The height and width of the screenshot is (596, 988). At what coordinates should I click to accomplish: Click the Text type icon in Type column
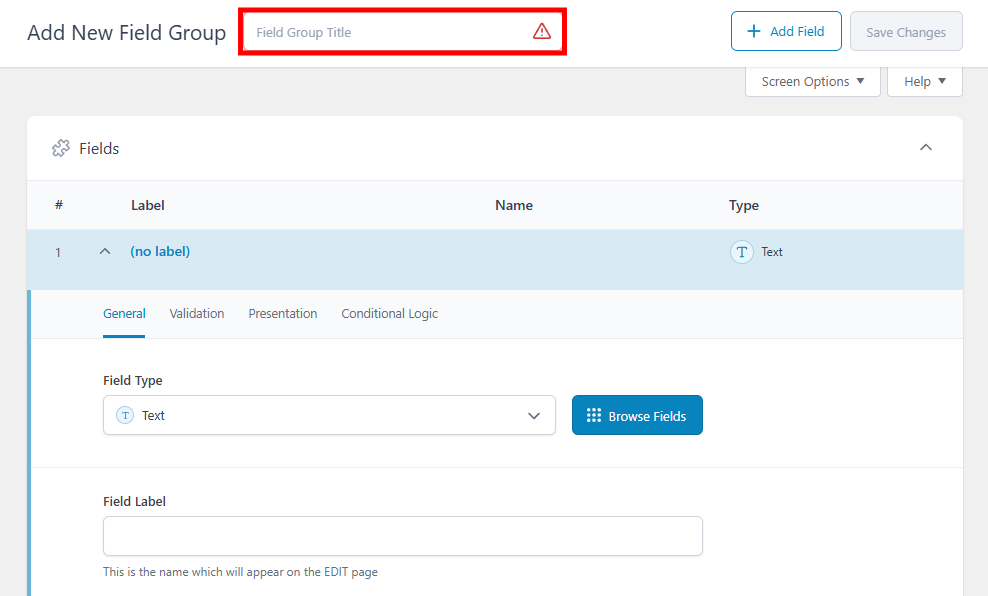(741, 252)
